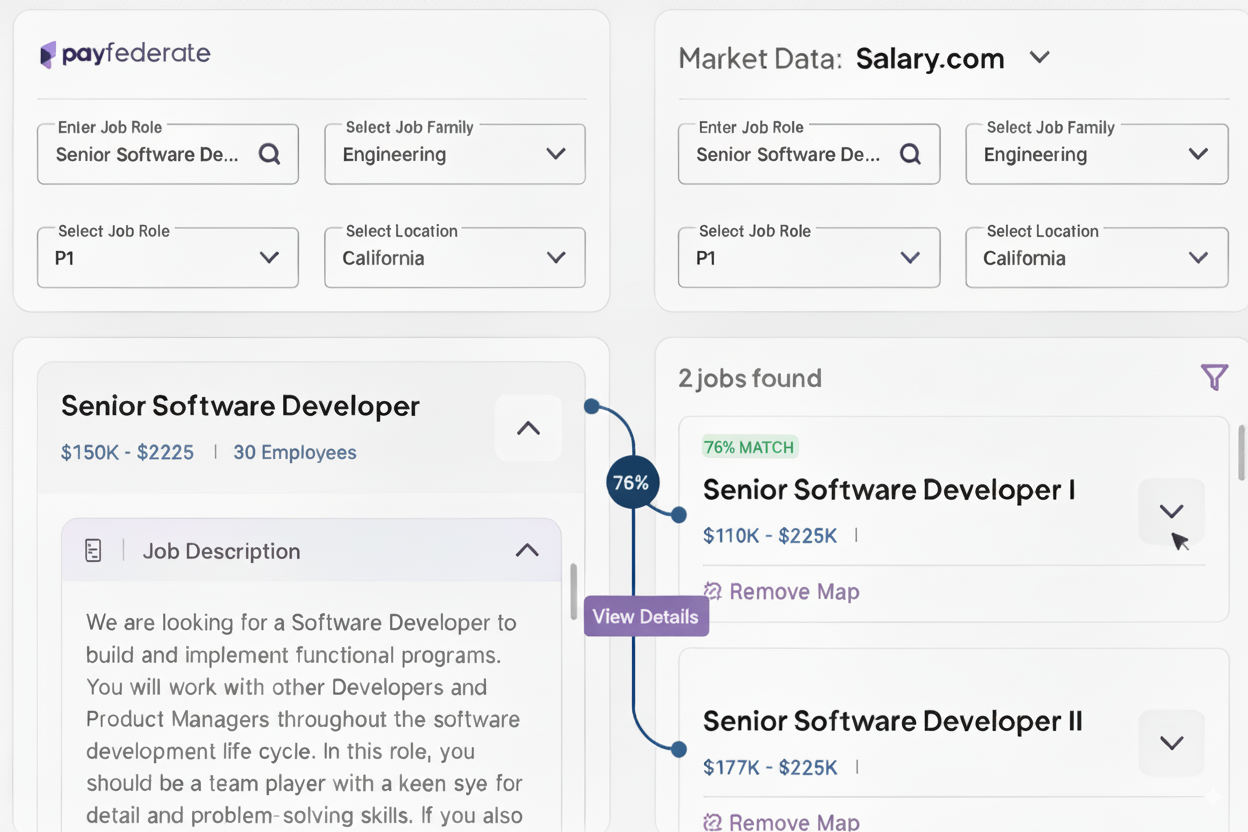Open the purple filter icon beside jobs found

(1213, 377)
